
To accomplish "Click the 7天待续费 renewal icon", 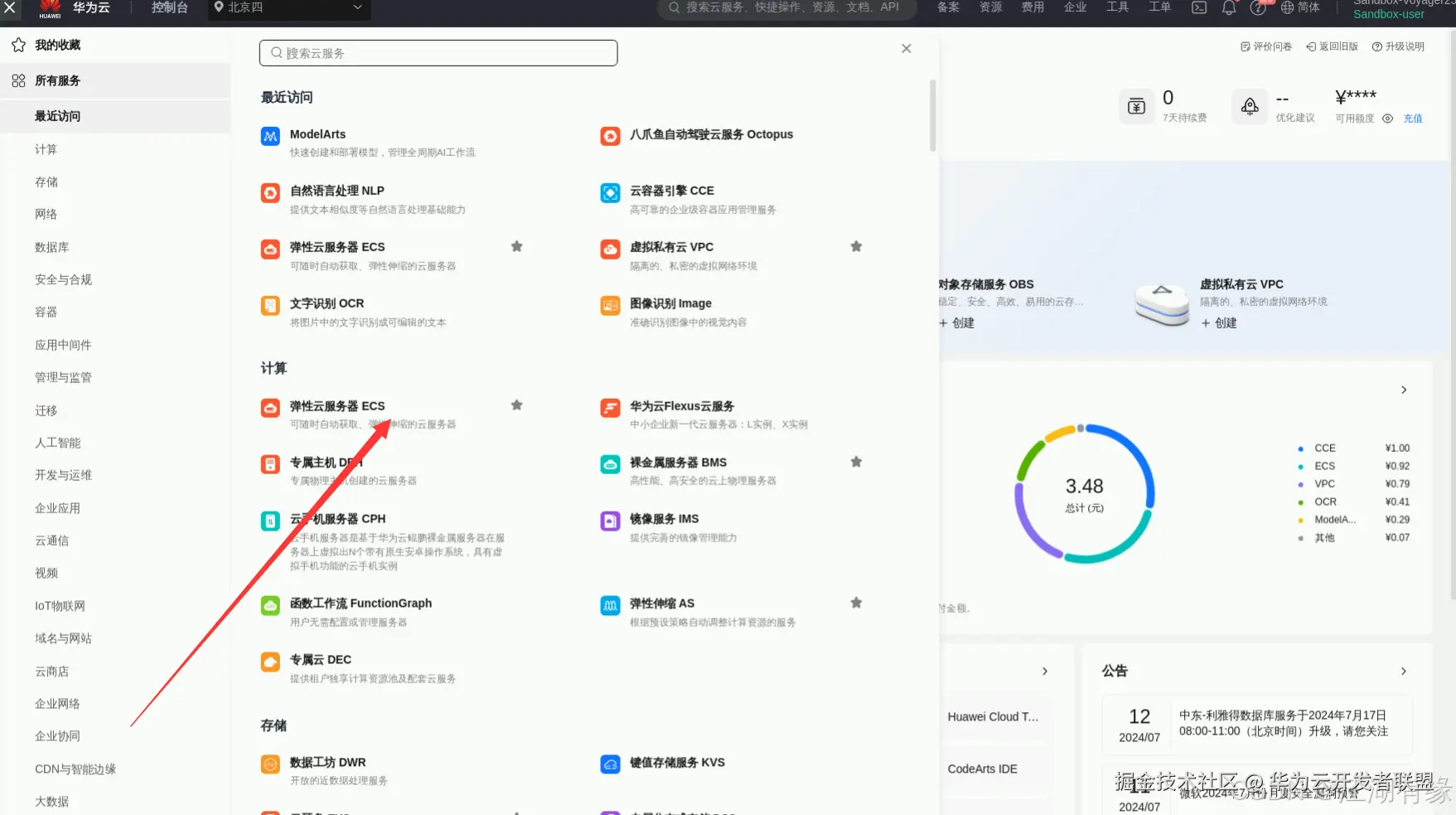I will [x=1136, y=106].
